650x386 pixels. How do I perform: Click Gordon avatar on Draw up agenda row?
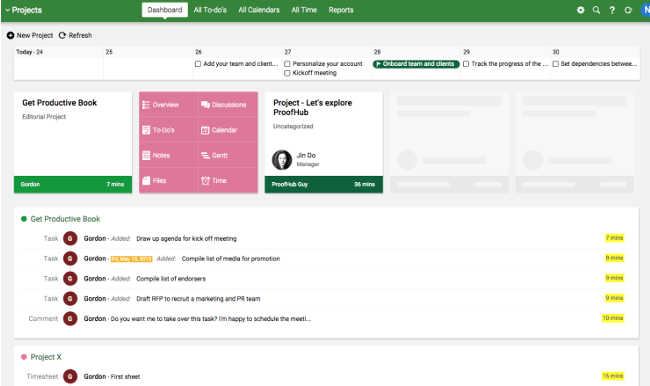70,238
